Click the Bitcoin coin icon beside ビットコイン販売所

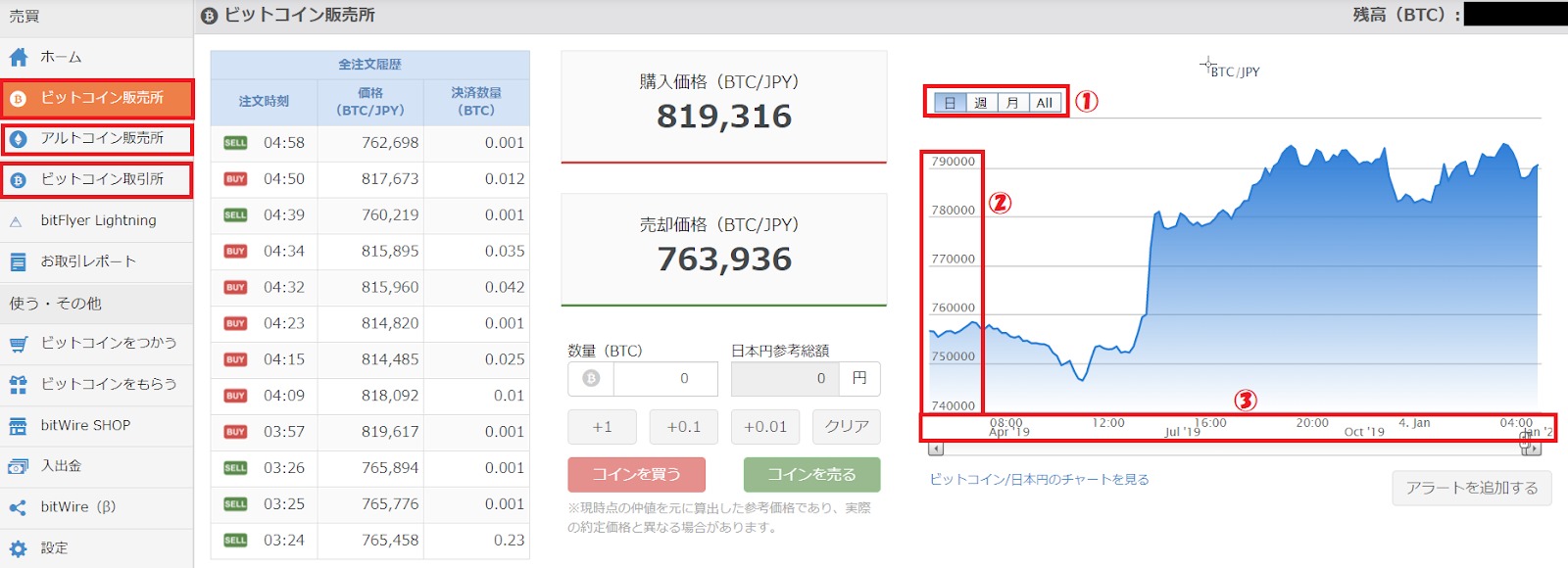coord(18,99)
